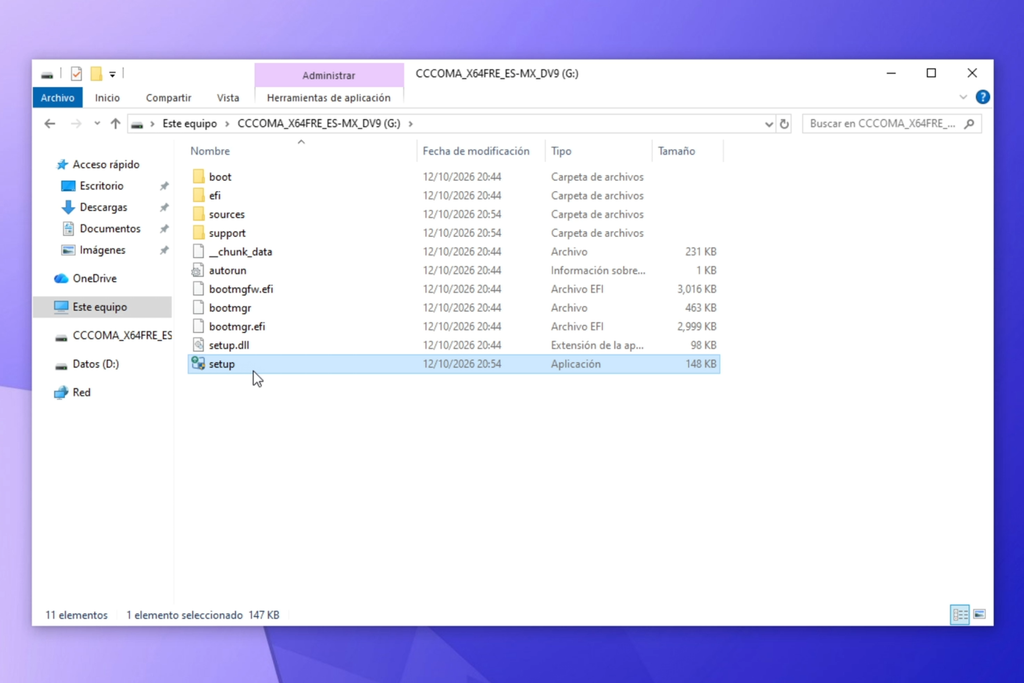This screenshot has height=683, width=1024.
Task: Sort by Nombre column header
Action: point(210,151)
